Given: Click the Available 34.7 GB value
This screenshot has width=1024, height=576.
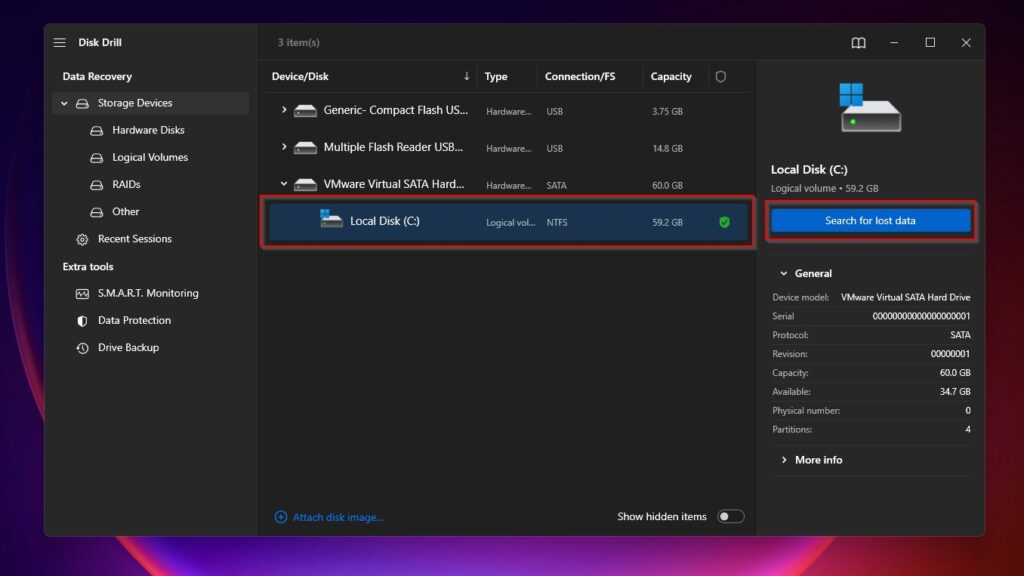Looking at the screenshot, I should 955,392.
